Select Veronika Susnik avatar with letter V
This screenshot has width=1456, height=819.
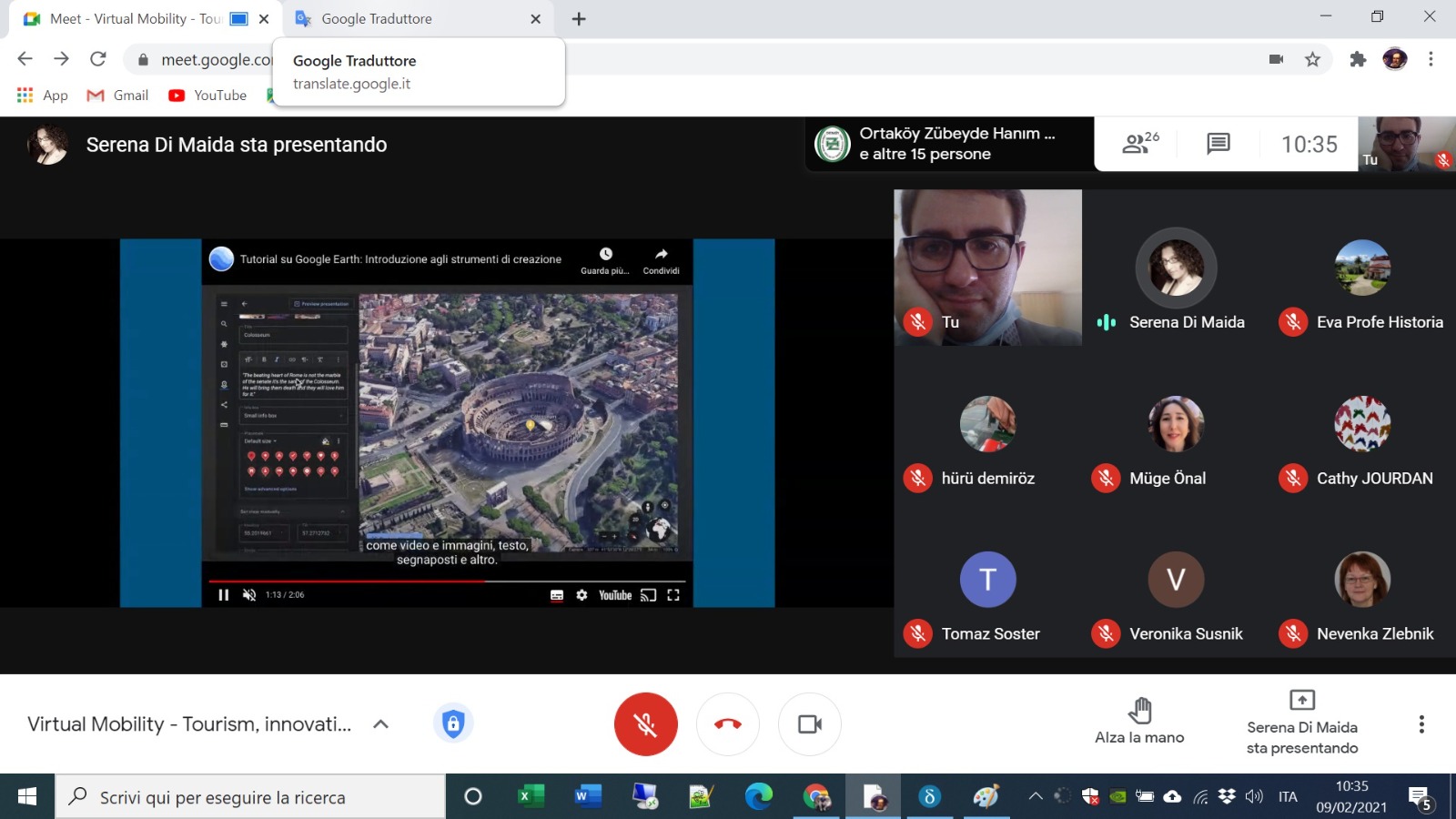tap(1176, 580)
